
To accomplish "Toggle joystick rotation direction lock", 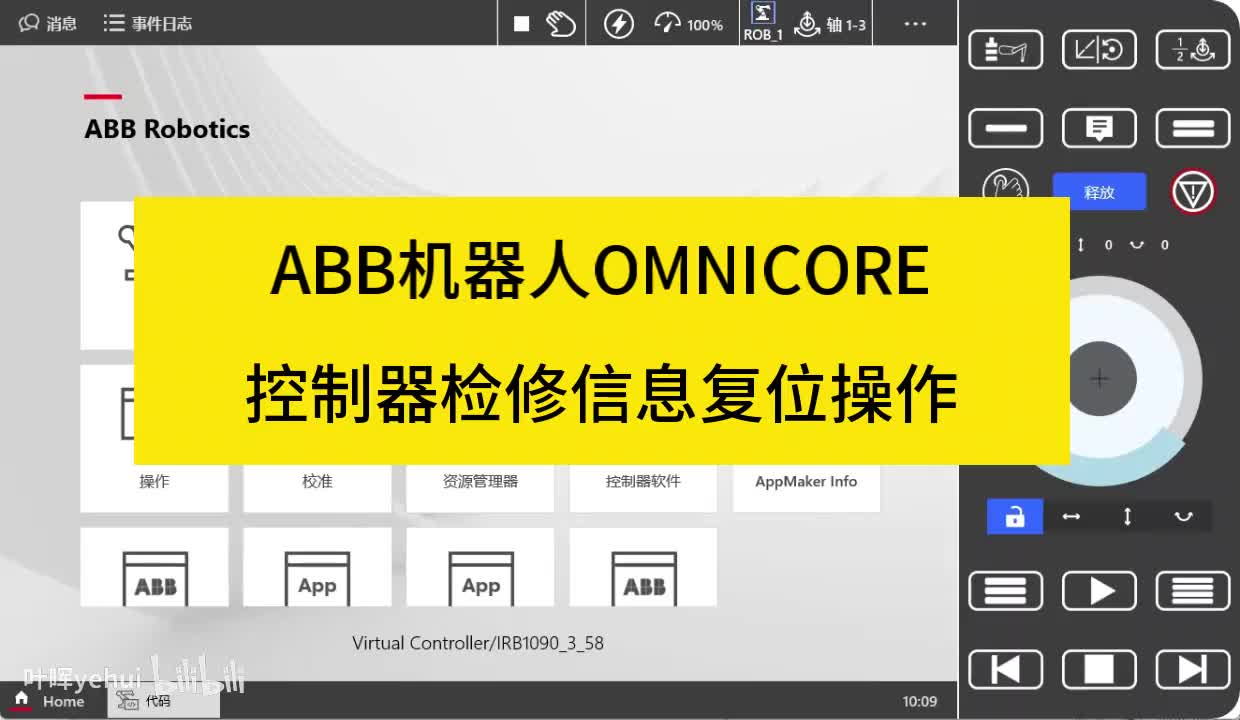I will pyautogui.click(x=1183, y=516).
